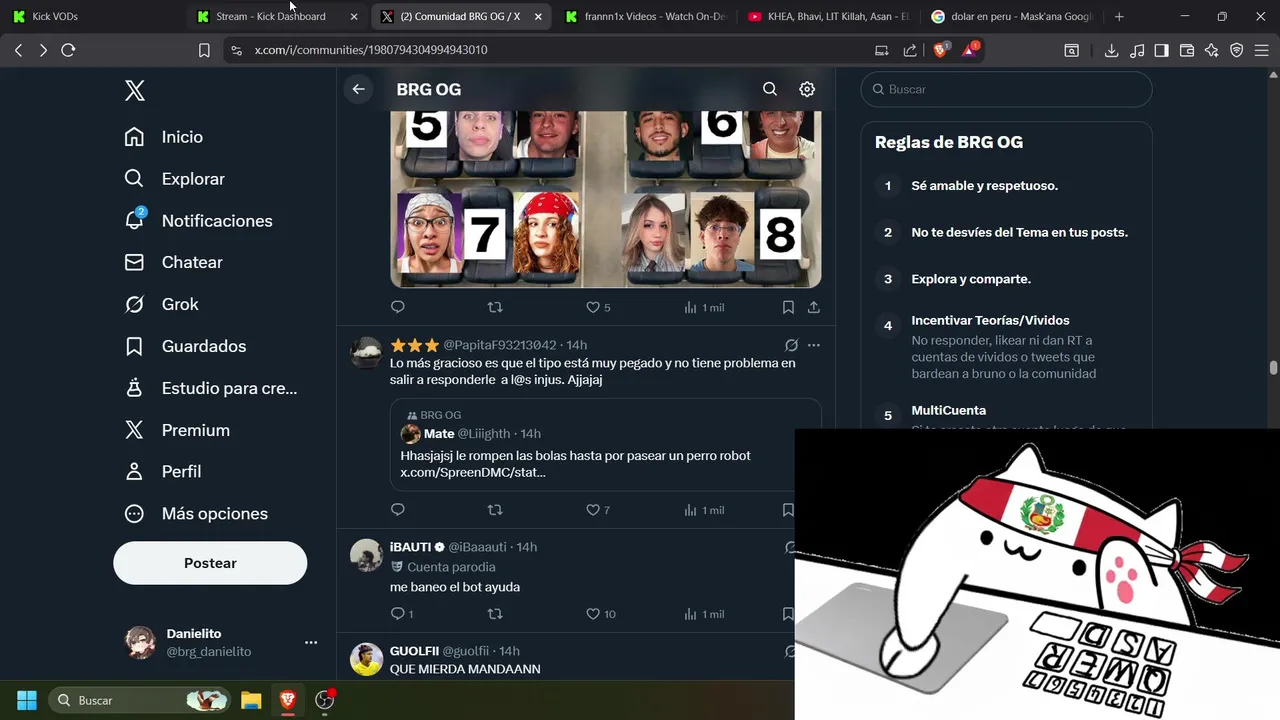Reply to the numbered faces image post

pos(398,307)
